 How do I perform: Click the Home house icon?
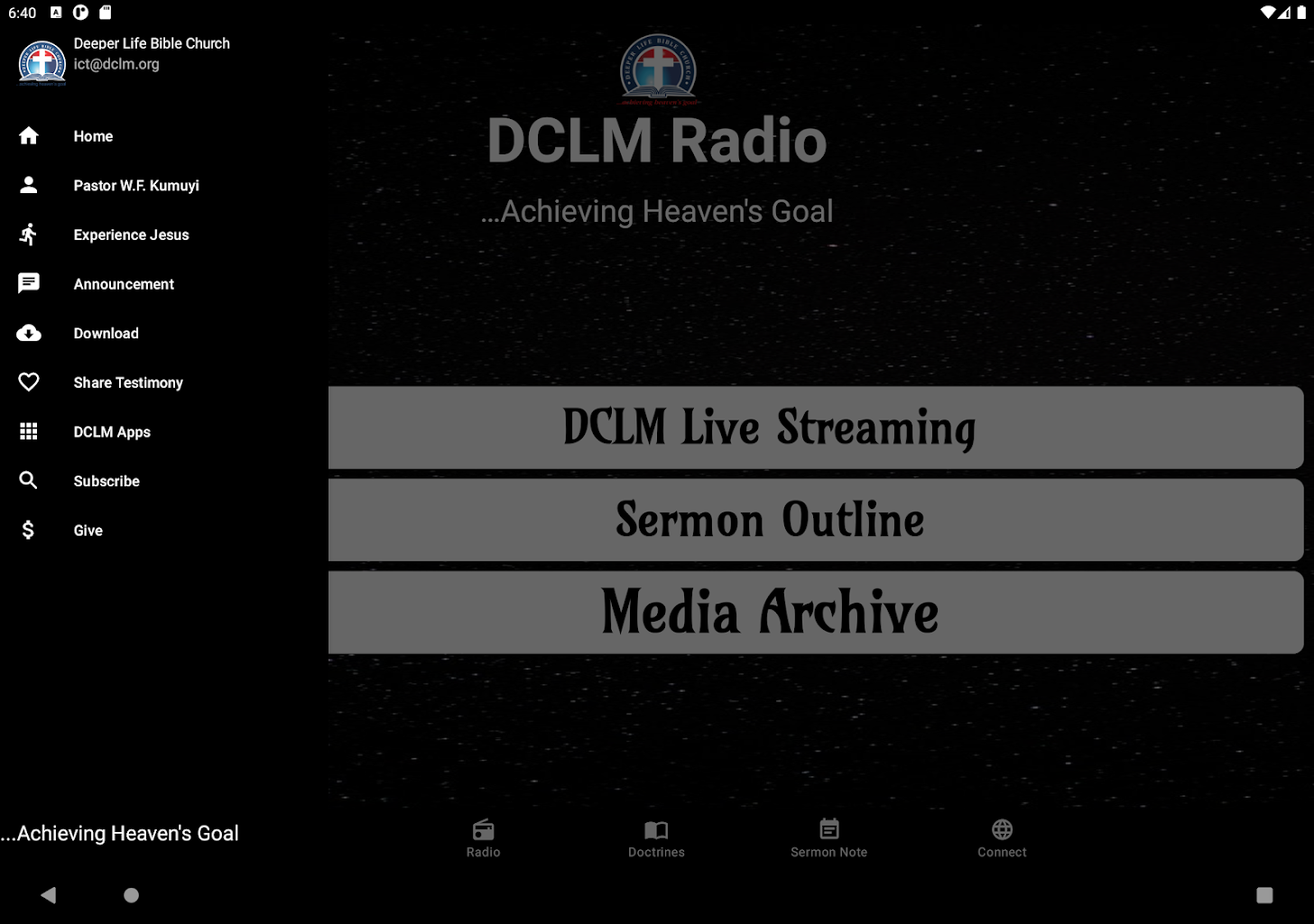pos(29,135)
